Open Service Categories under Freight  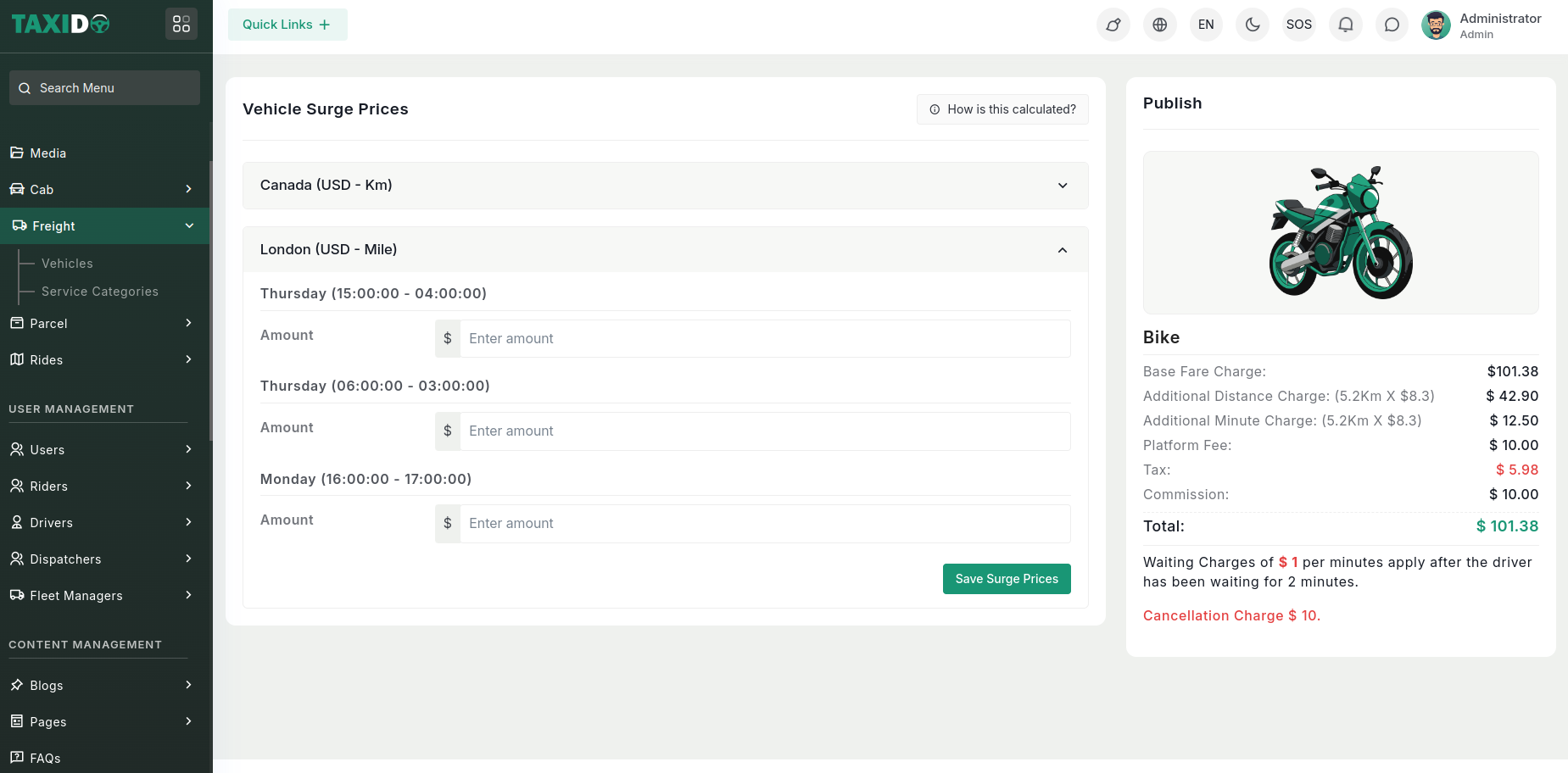[99, 292]
